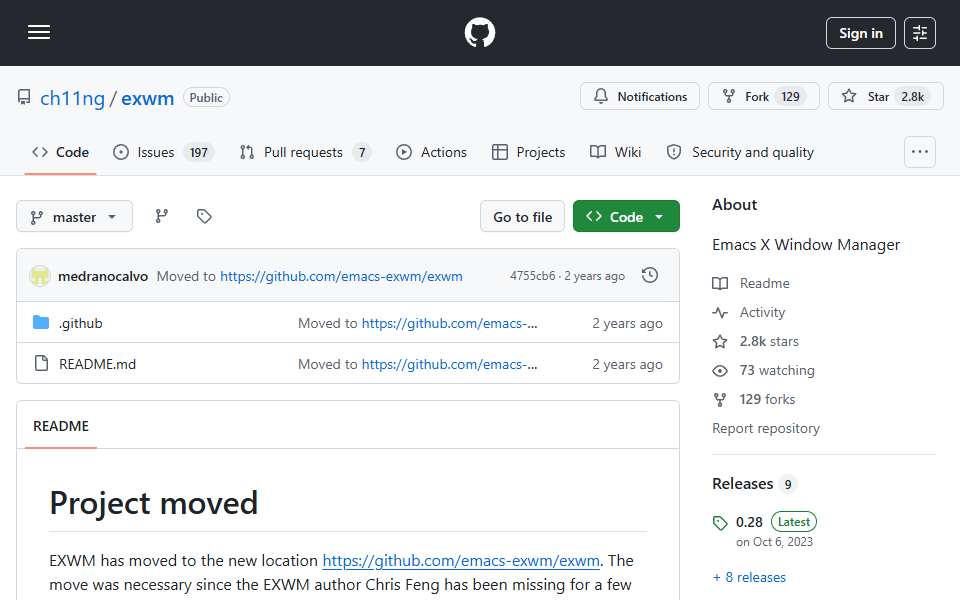Switch to the Code tab
Image resolution: width=960 pixels, height=600 pixels.
pos(60,152)
